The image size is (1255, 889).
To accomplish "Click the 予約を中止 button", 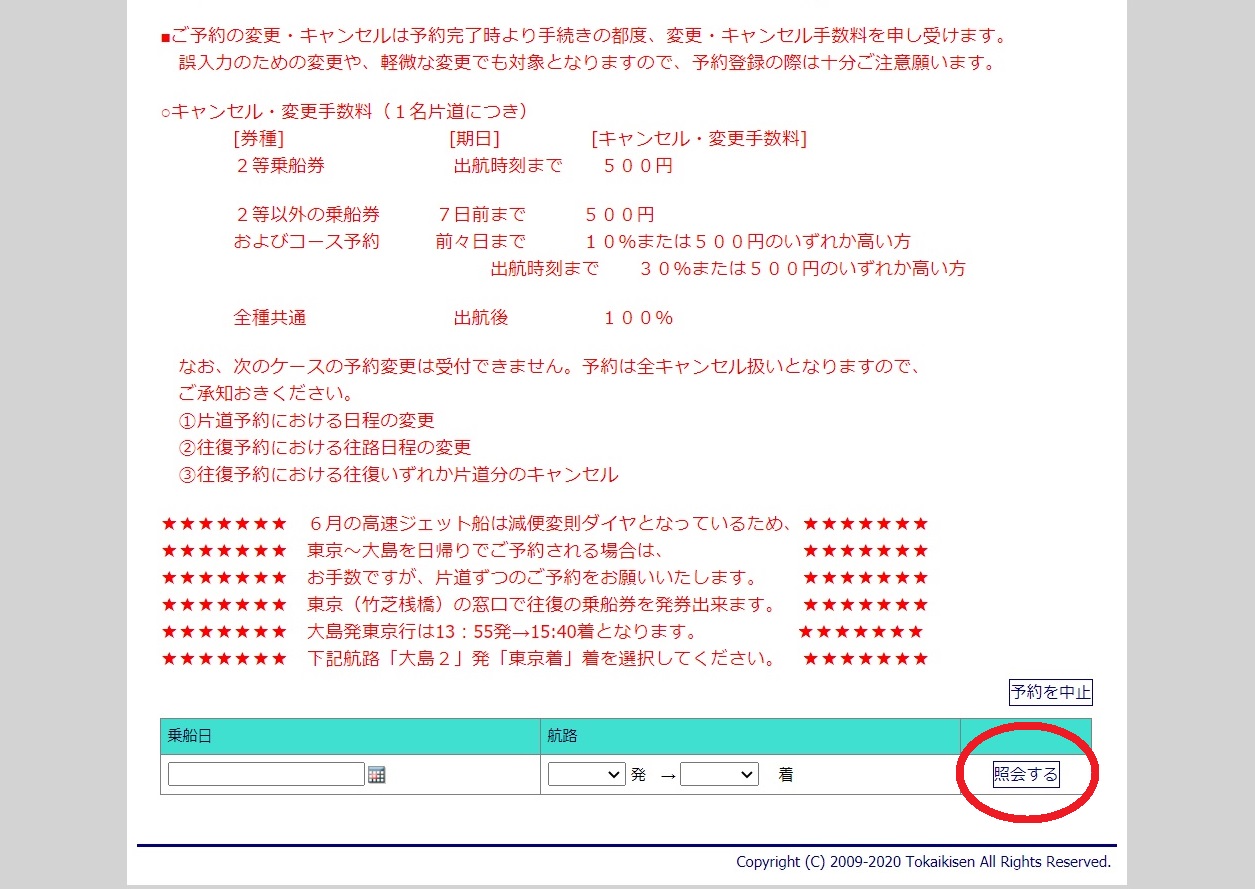I will [1050, 692].
